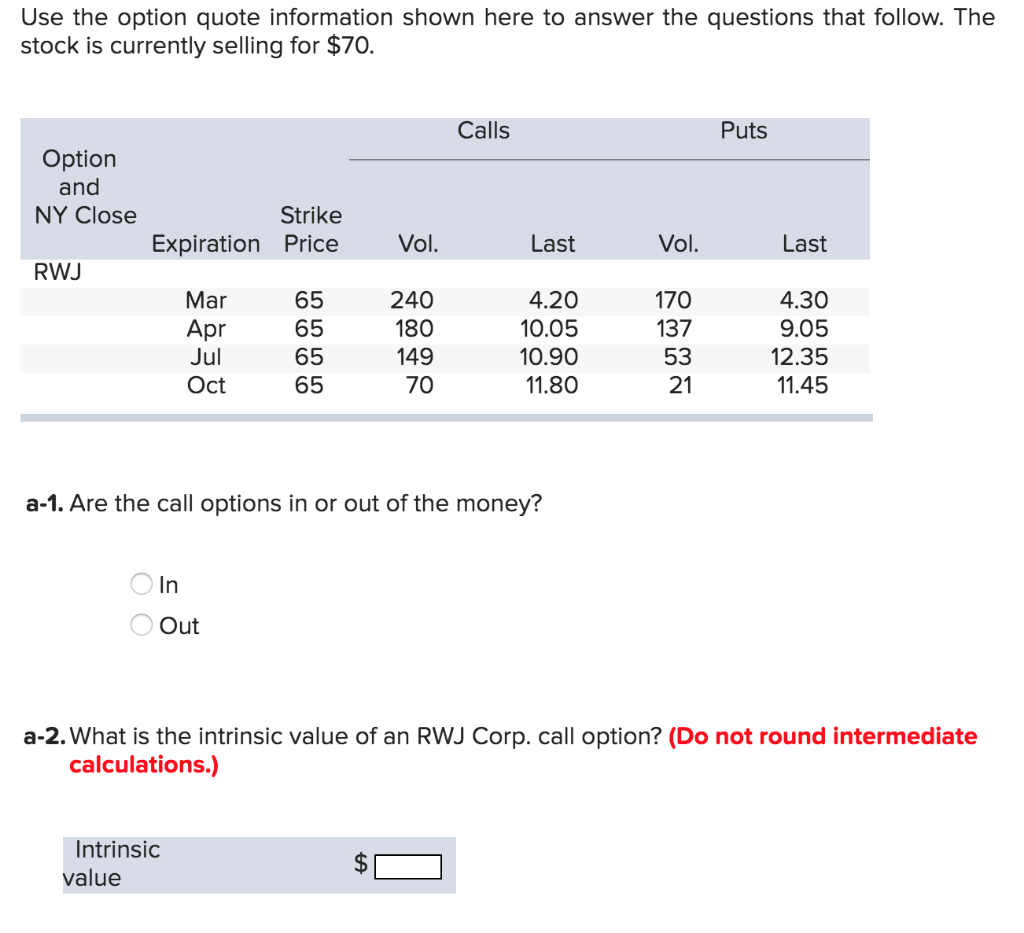Viewport: 1024px width, 933px height.
Task: Click the Puts column header
Action: pos(743,130)
